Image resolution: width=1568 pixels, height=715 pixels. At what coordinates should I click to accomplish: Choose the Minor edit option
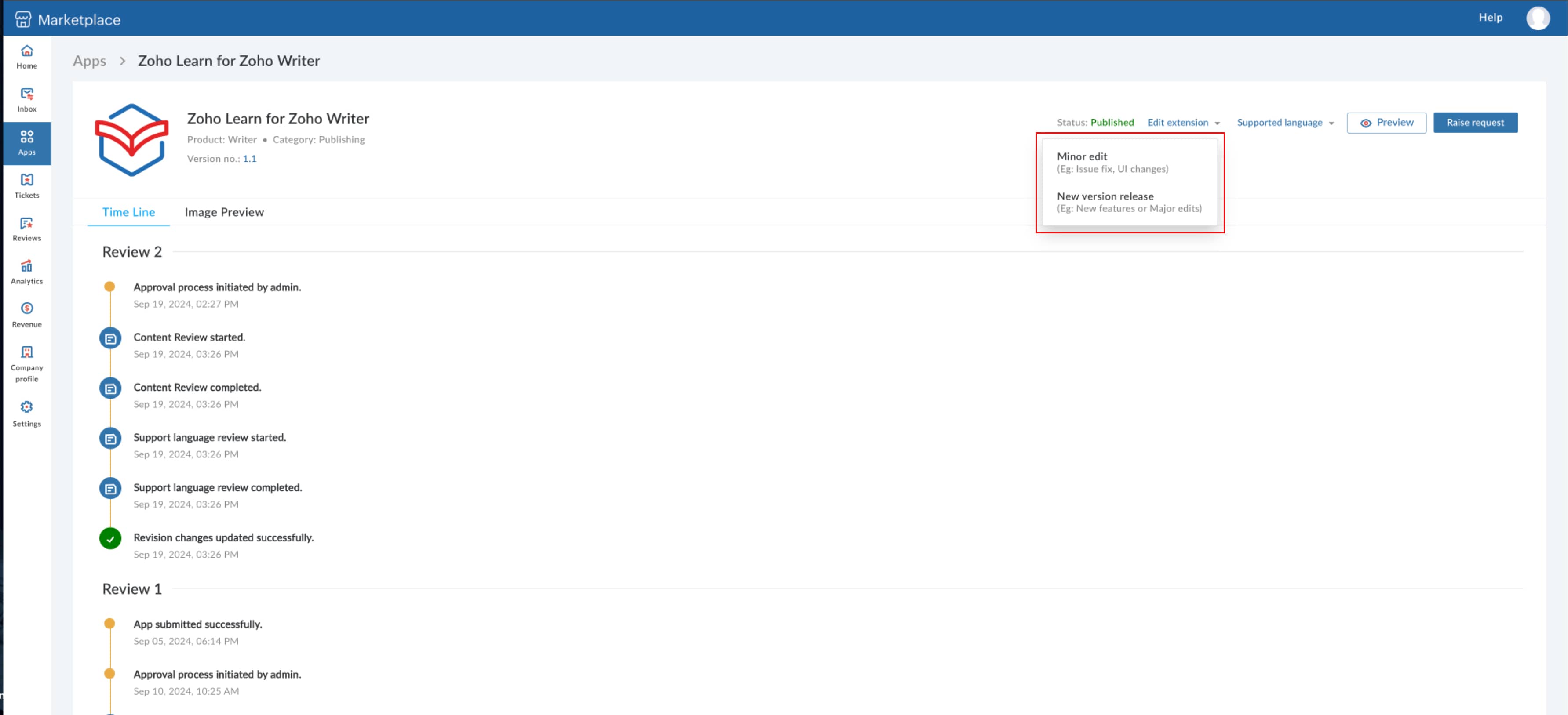coord(1130,162)
